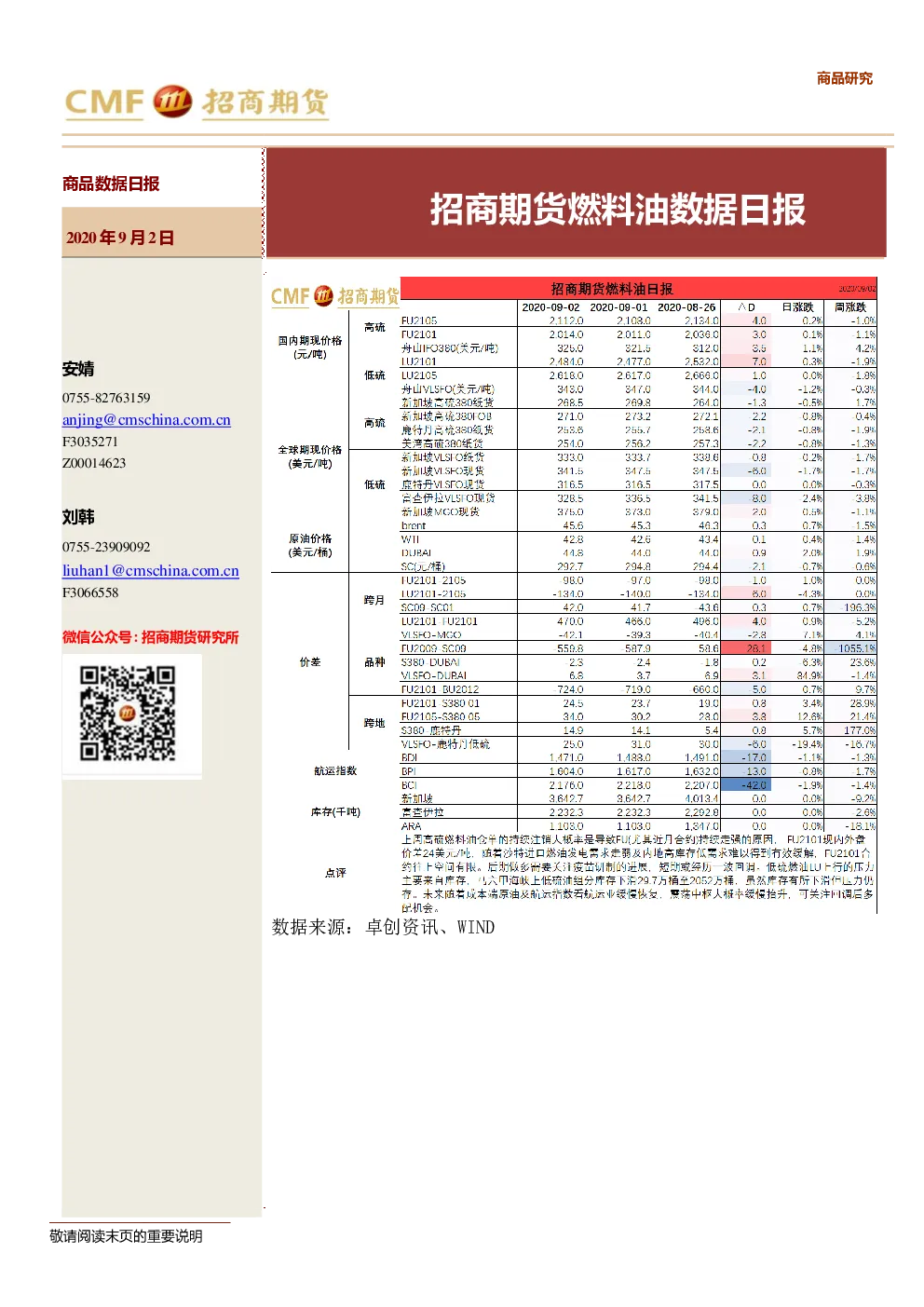This screenshot has width=924, height=1307.
Task: Click the 品种 group label
Action: point(374,662)
